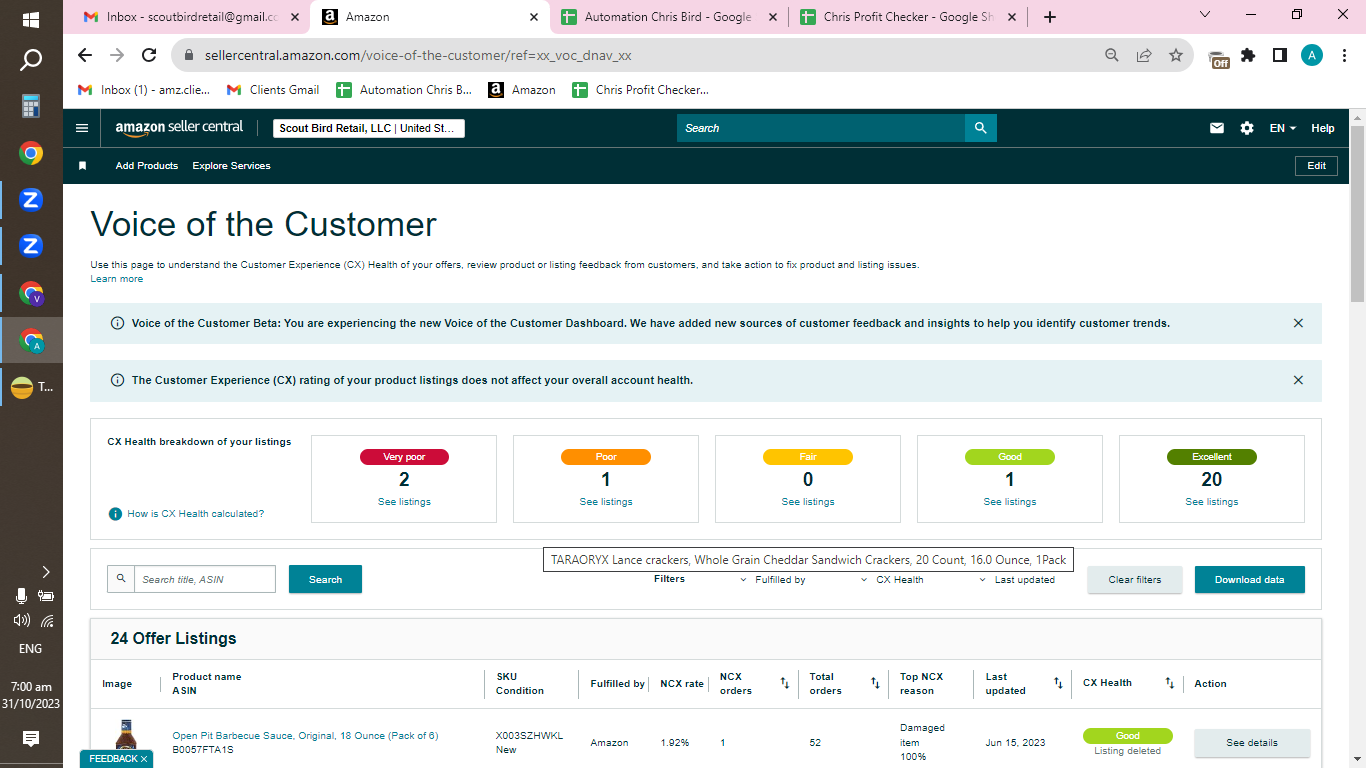This screenshot has height=768, width=1366.
Task: Open taskbar Chrome with purple V badge
Action: tap(31, 293)
